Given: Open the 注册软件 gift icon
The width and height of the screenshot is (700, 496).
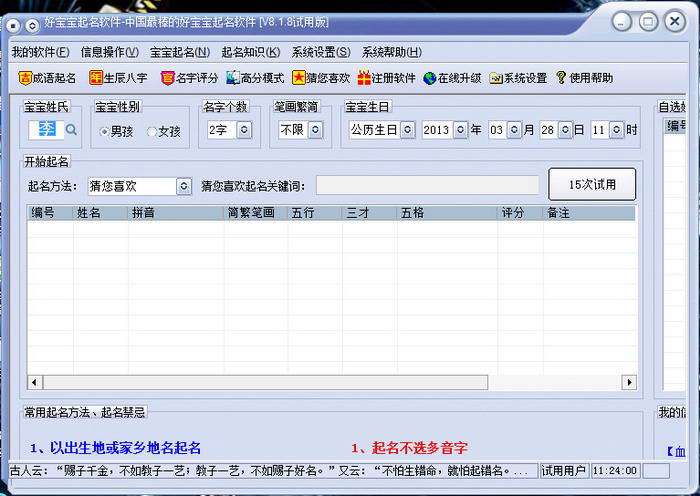Looking at the screenshot, I should click(364, 78).
